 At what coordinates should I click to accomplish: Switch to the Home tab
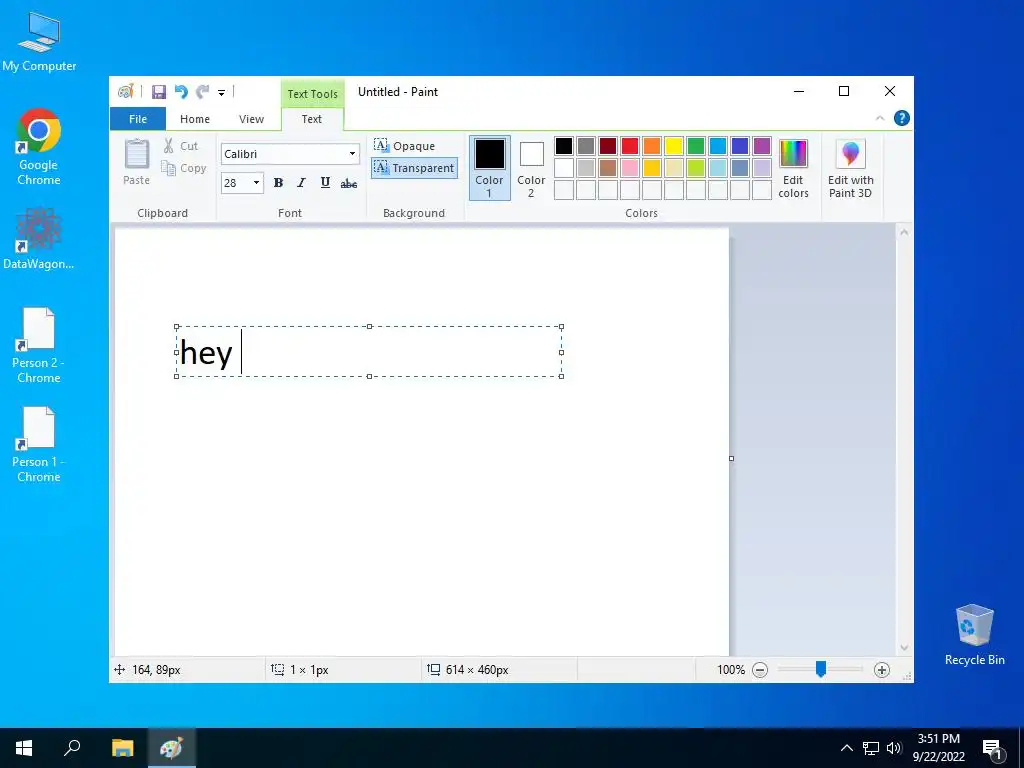pyautogui.click(x=195, y=119)
